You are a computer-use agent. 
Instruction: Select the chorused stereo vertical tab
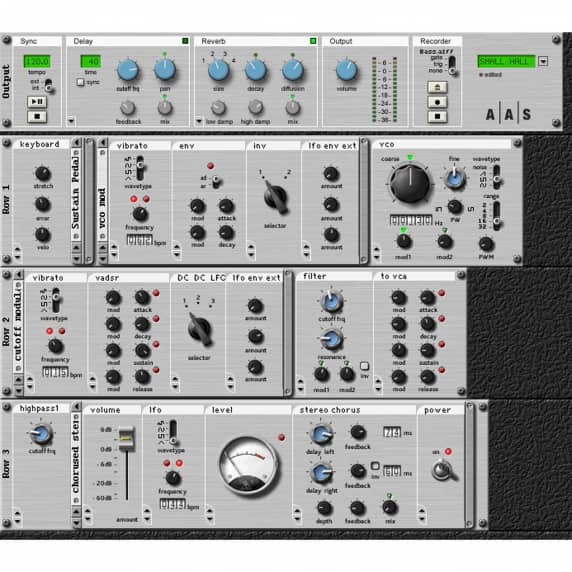tap(76, 458)
